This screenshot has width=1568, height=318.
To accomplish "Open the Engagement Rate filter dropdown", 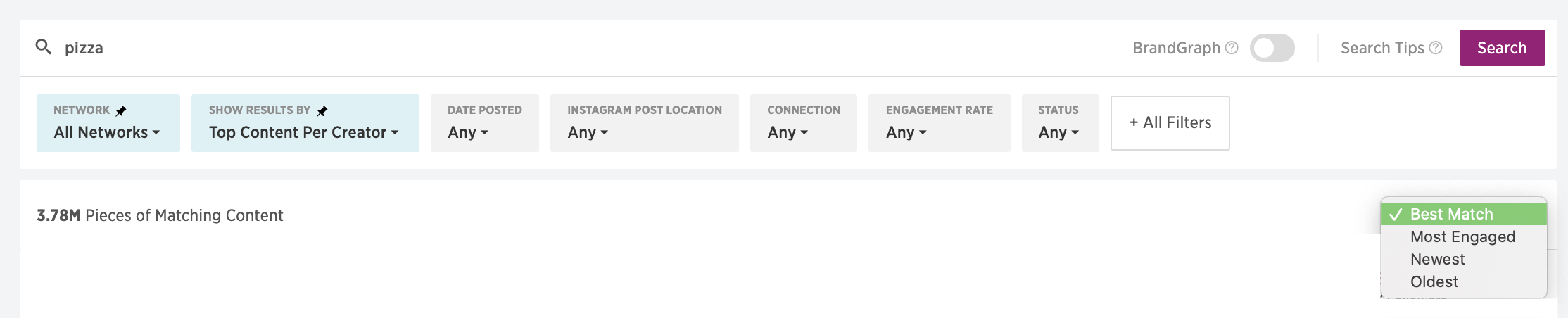I will pyautogui.click(x=940, y=123).
